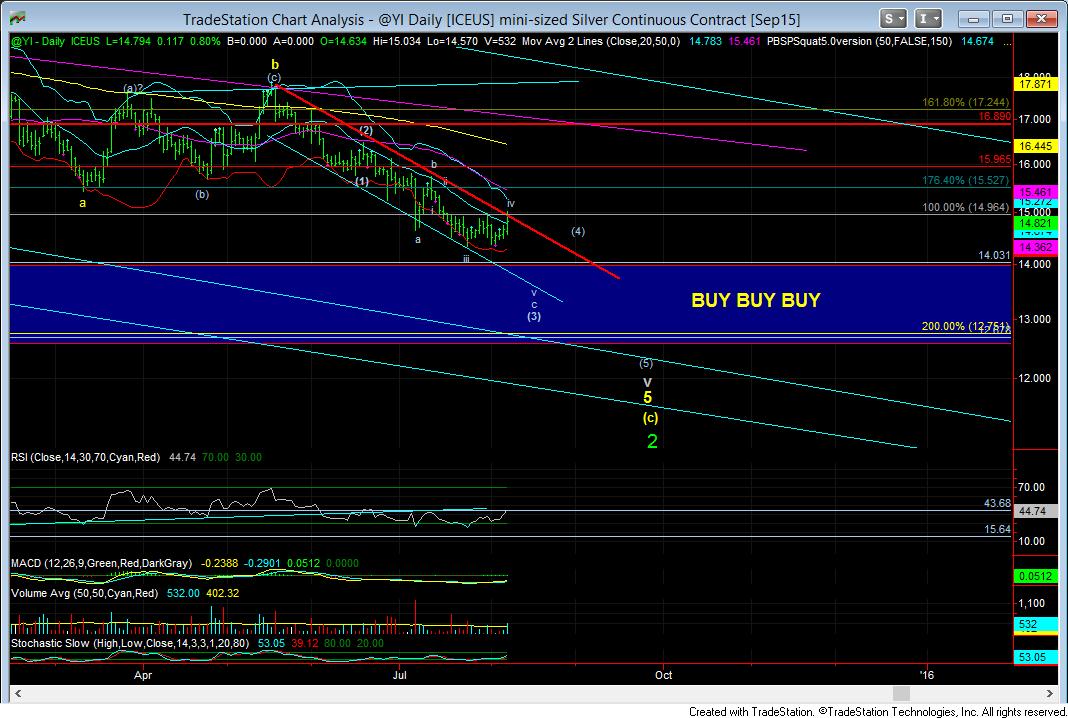Open the I dropdown in title bar

(928, 18)
